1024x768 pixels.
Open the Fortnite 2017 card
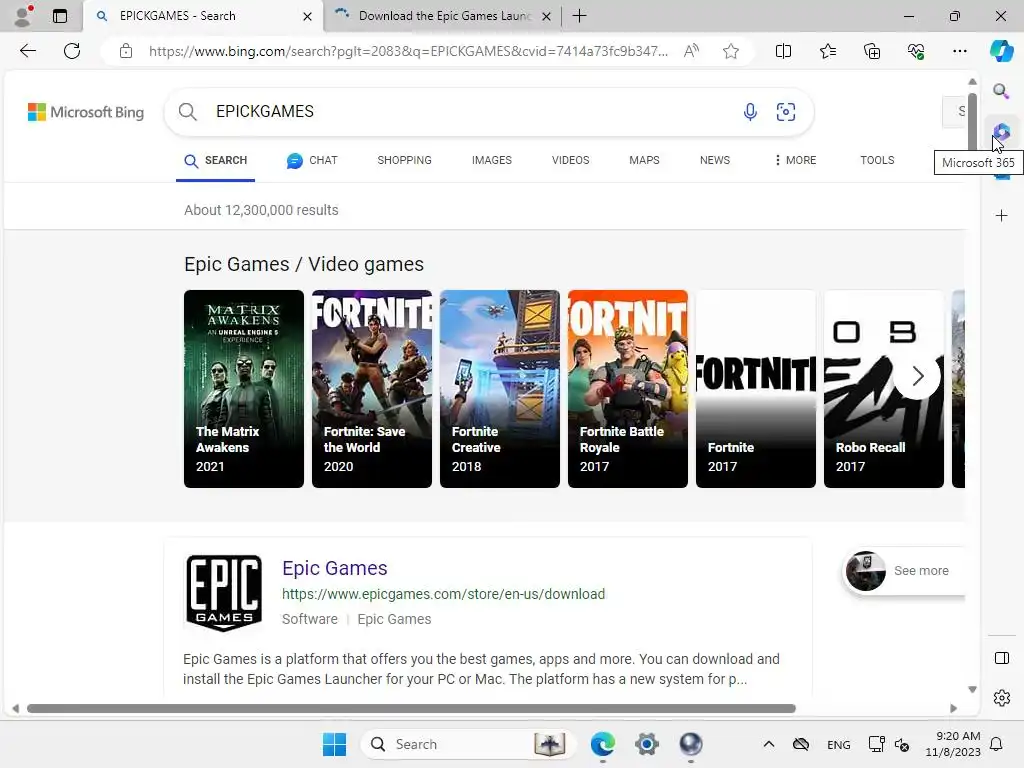(756, 389)
